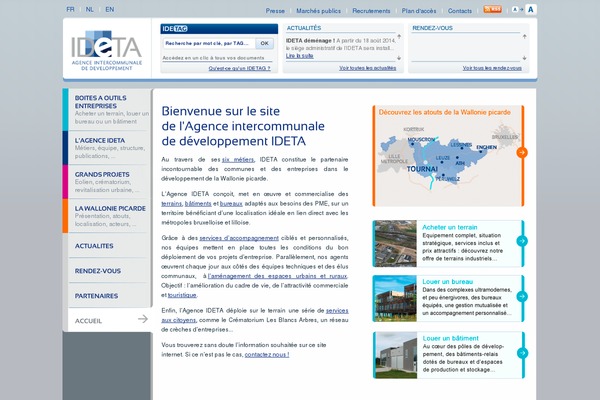The image size is (600, 400).
Task: Follow l'aménagement des espaces urbains link
Action: [277, 276]
